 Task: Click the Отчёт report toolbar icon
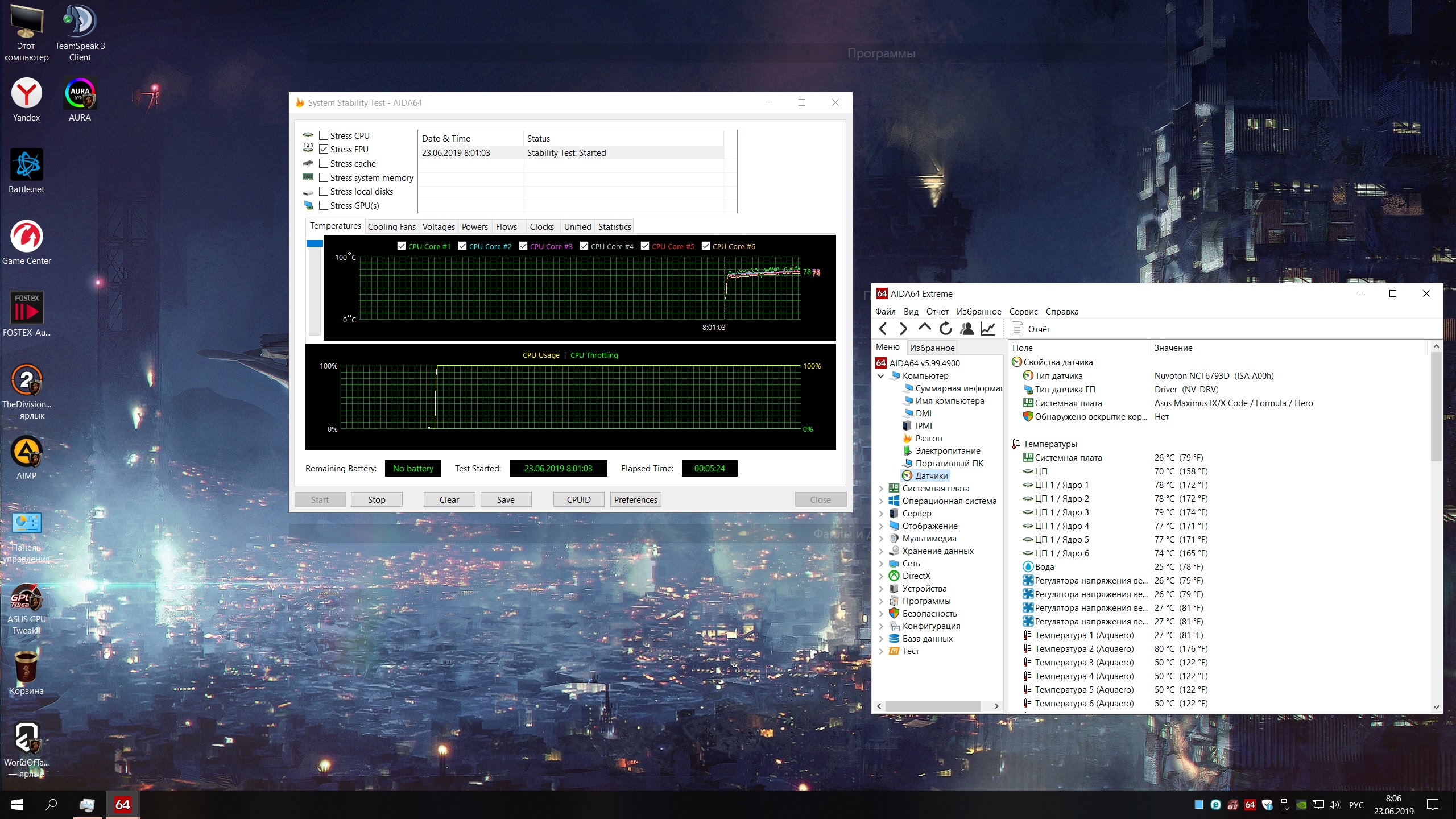click(1017, 329)
